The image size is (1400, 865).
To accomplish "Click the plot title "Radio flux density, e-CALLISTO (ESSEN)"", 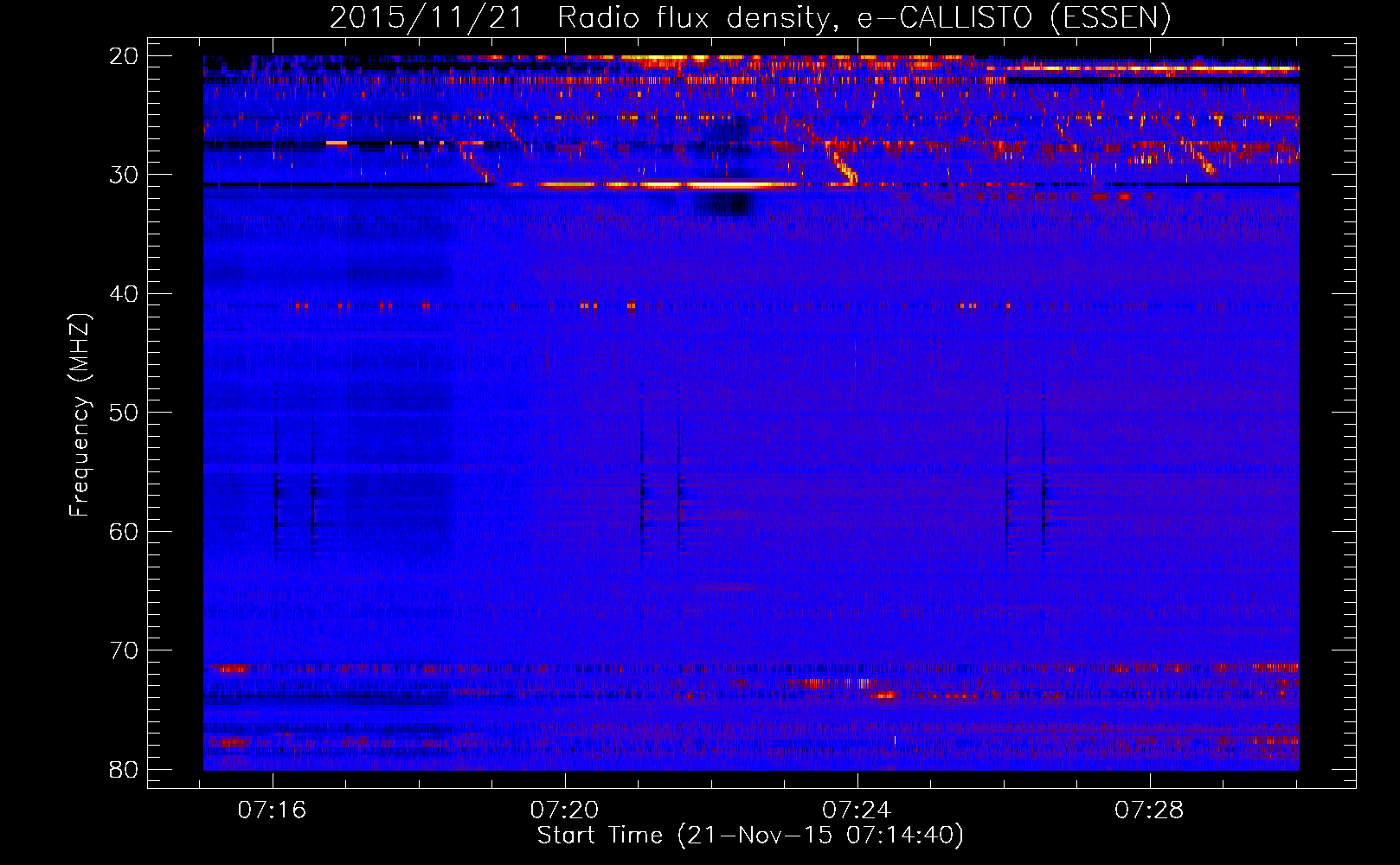I will tap(863, 17).
